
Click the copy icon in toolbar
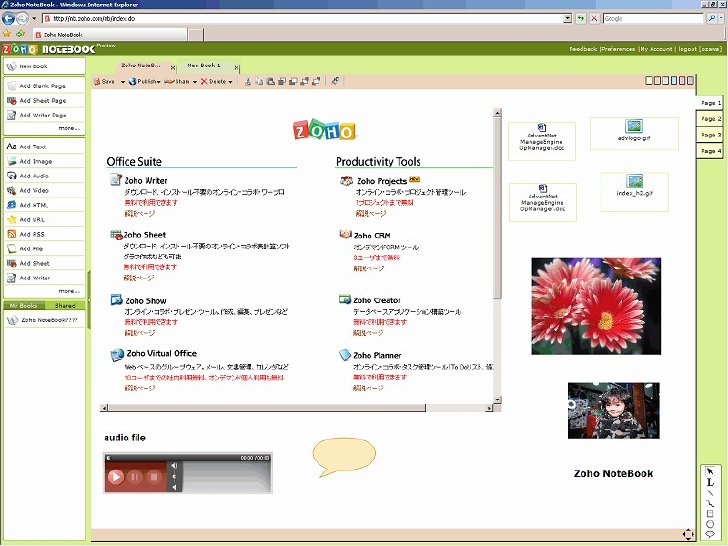(259, 82)
